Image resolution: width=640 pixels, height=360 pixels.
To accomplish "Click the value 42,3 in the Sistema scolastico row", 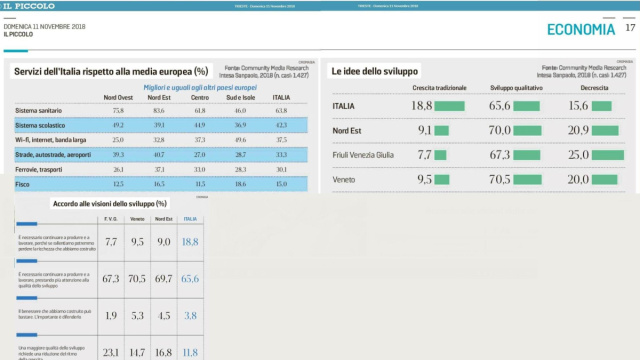I will point(281,125).
